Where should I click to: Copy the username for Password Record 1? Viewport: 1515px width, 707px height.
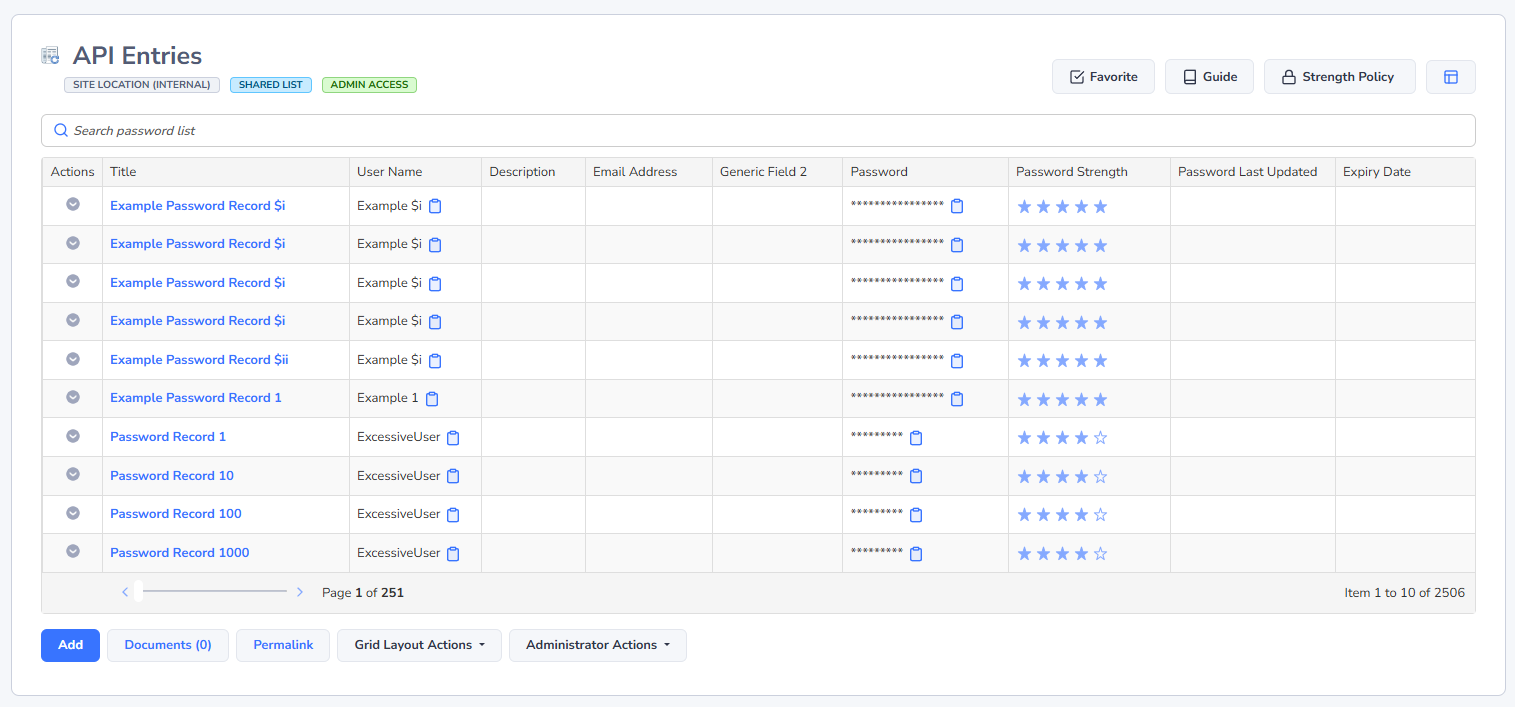pyautogui.click(x=453, y=438)
